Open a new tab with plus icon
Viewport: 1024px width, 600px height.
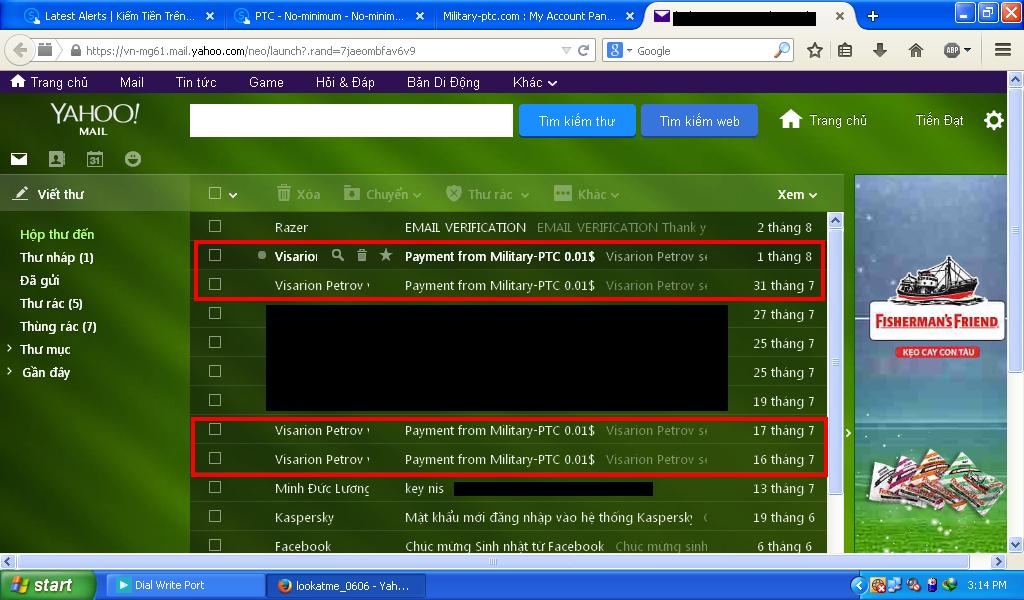(x=873, y=16)
